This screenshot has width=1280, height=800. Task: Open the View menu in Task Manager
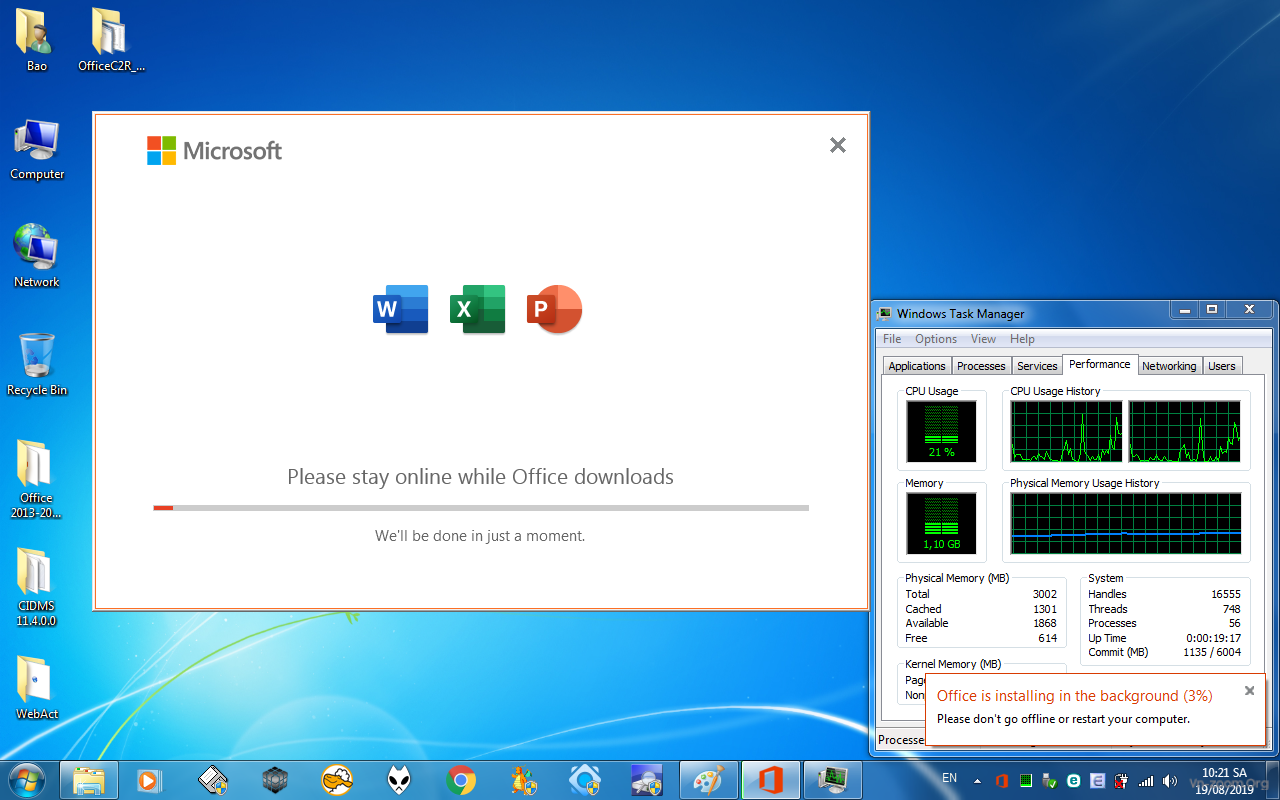[x=983, y=339]
